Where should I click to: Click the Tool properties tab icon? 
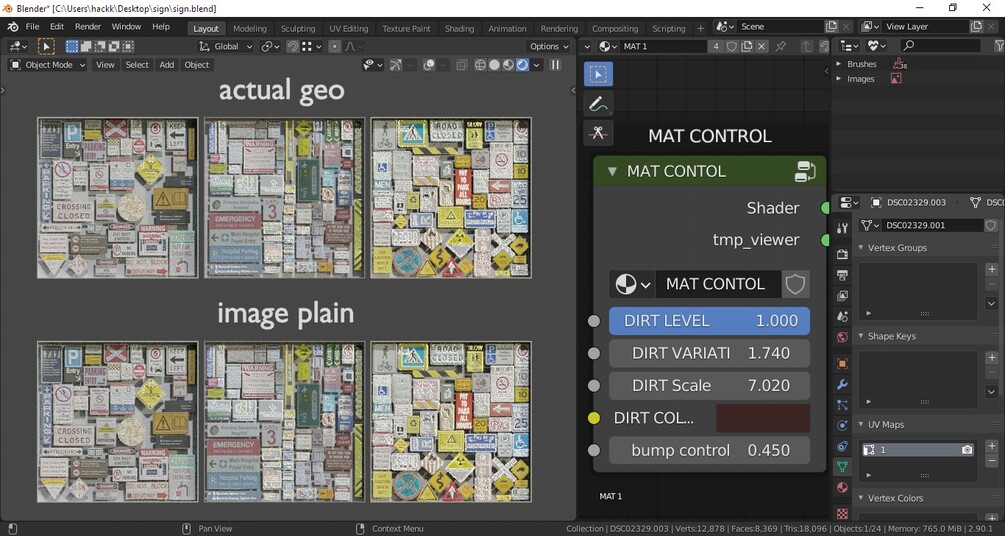pyautogui.click(x=842, y=228)
